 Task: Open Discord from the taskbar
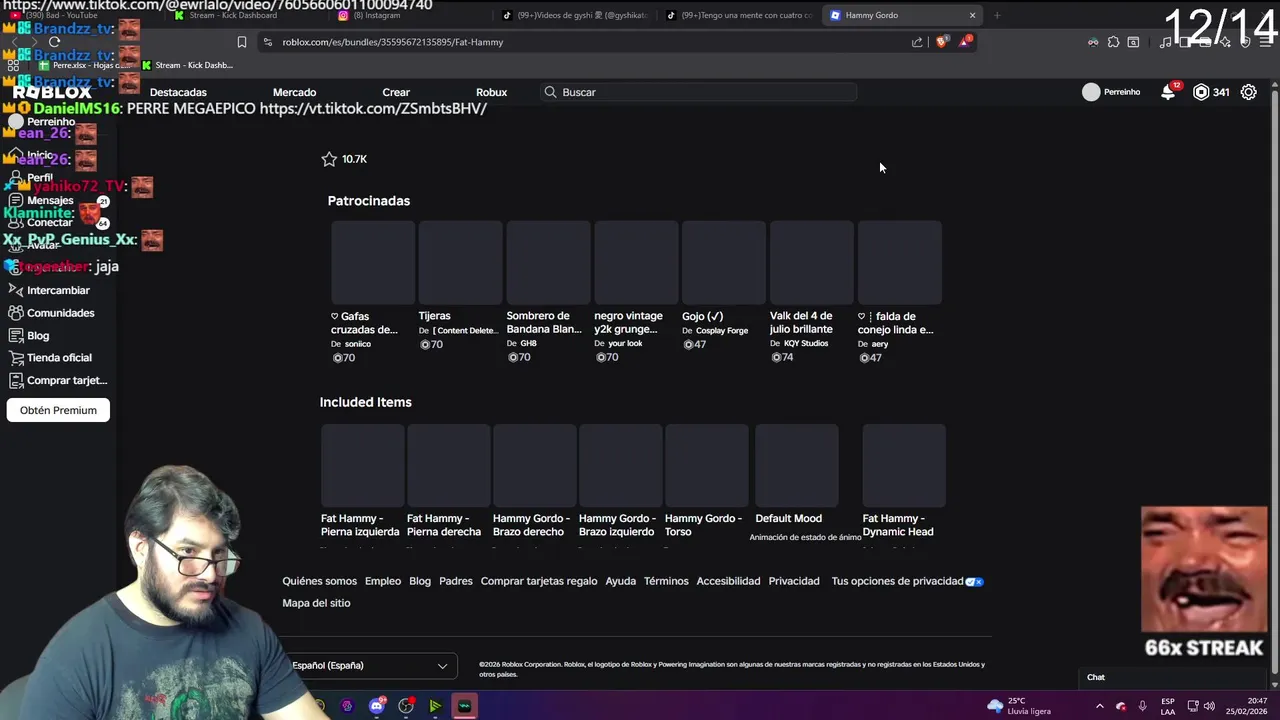click(x=377, y=706)
